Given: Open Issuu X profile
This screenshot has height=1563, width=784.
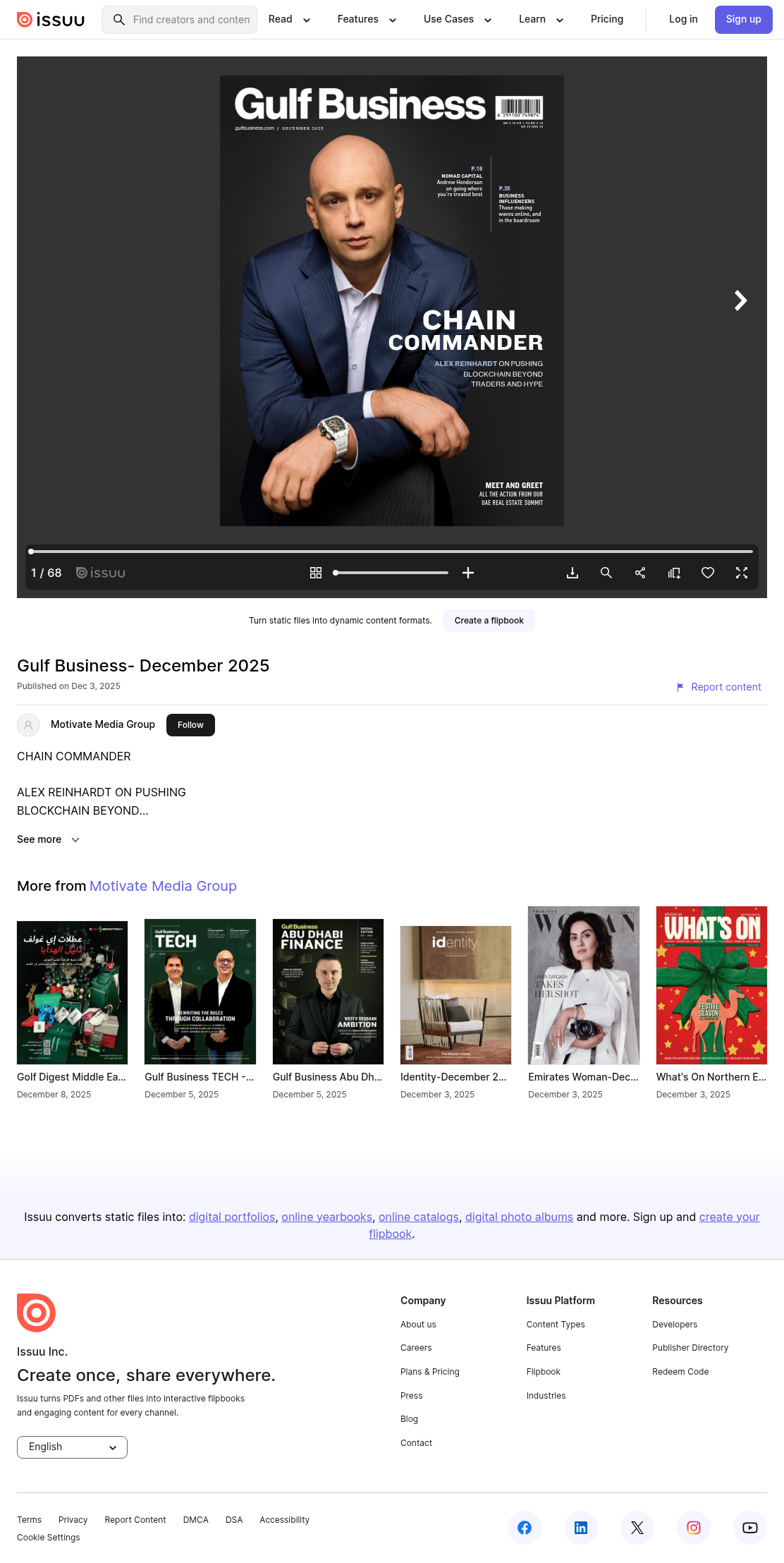Looking at the screenshot, I should point(637,1528).
